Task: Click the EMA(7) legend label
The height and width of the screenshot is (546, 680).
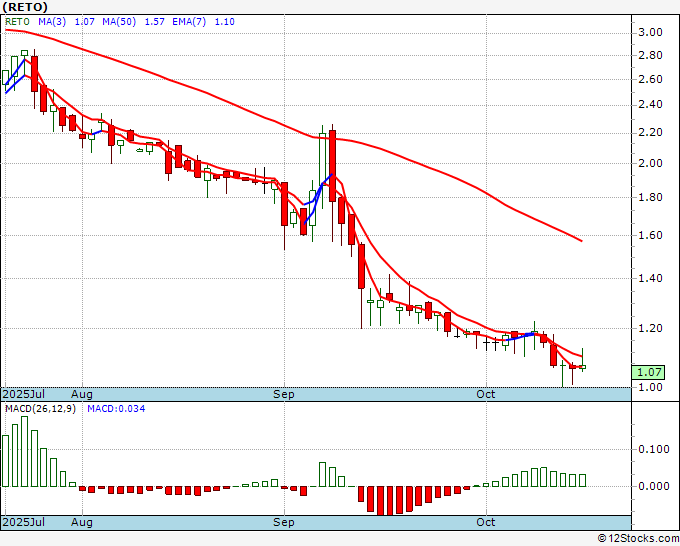Action: [x=189, y=22]
